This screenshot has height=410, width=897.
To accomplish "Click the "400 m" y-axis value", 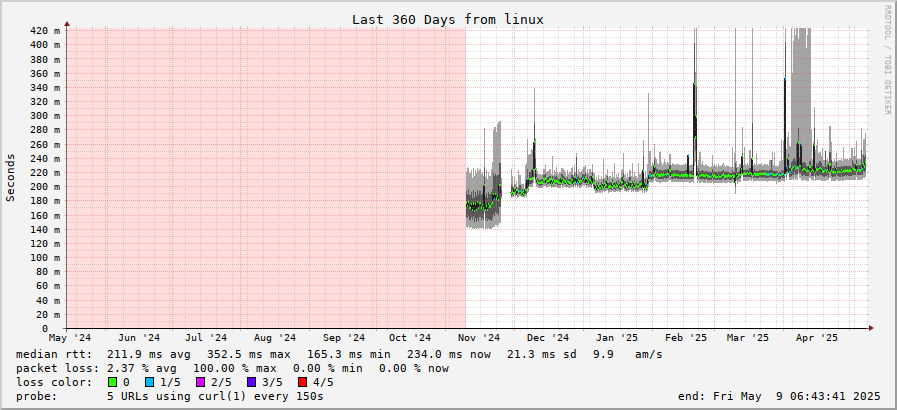I will pyautogui.click(x=44, y=45).
